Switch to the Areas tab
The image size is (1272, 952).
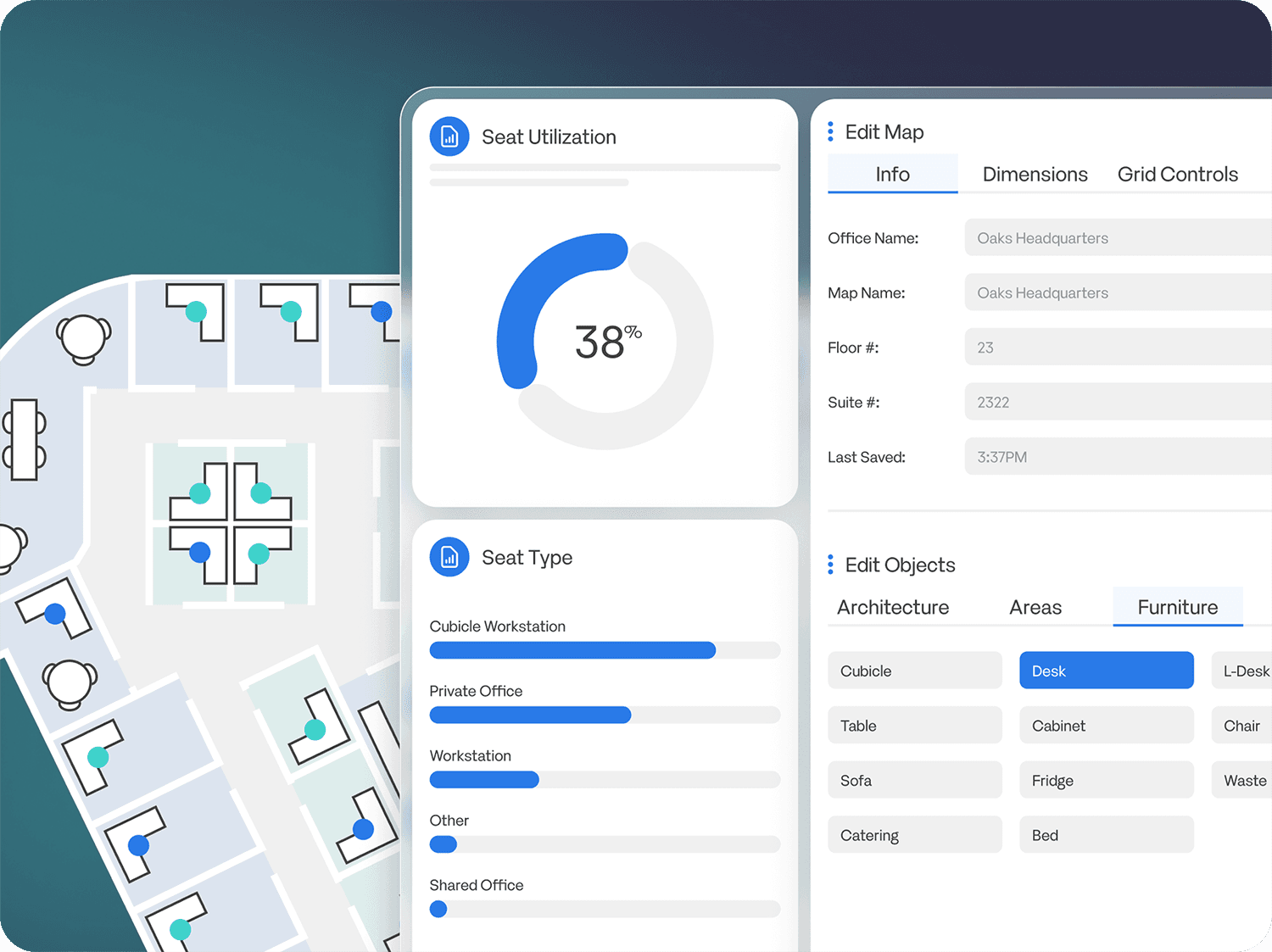tap(1035, 607)
